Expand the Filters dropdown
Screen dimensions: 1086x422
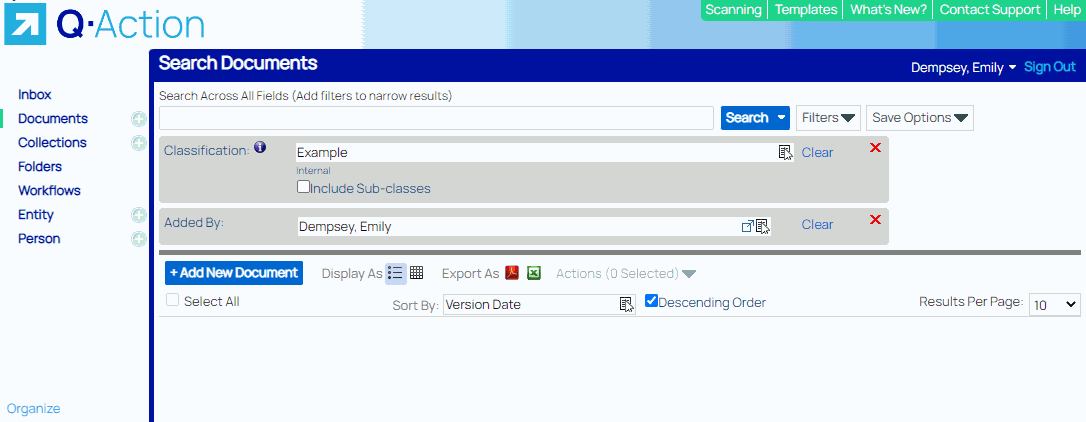coord(829,118)
